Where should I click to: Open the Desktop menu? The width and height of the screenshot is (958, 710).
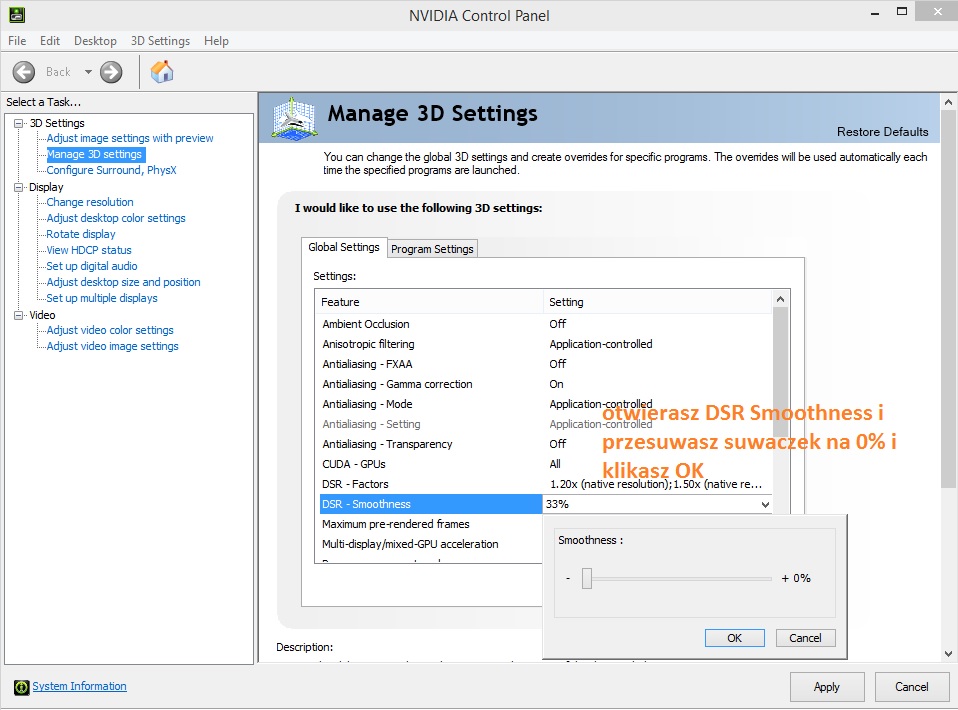click(95, 41)
